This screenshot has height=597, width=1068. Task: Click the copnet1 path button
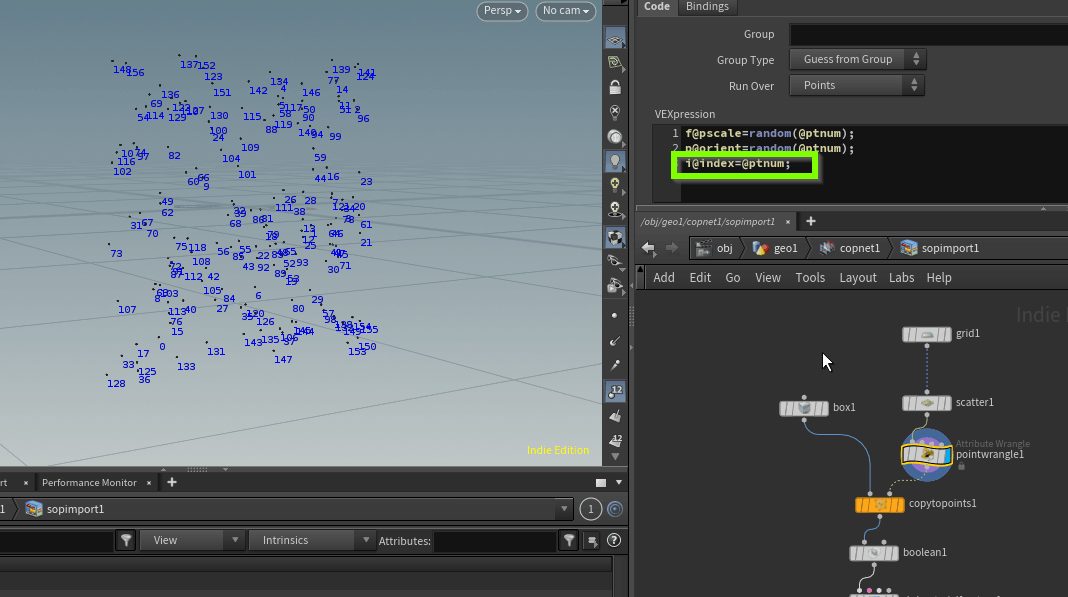click(x=850, y=248)
